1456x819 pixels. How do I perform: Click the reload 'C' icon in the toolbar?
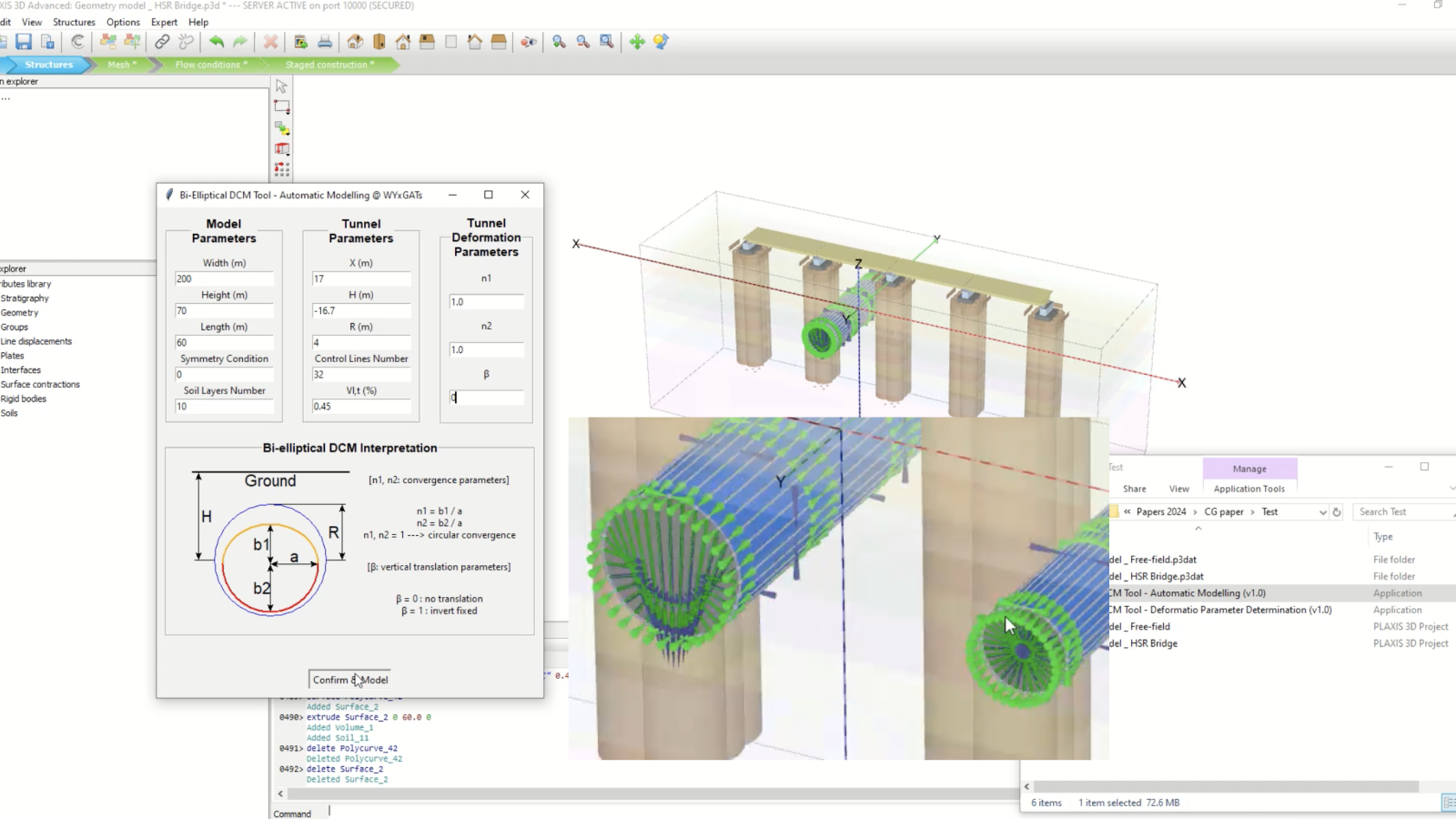click(78, 42)
